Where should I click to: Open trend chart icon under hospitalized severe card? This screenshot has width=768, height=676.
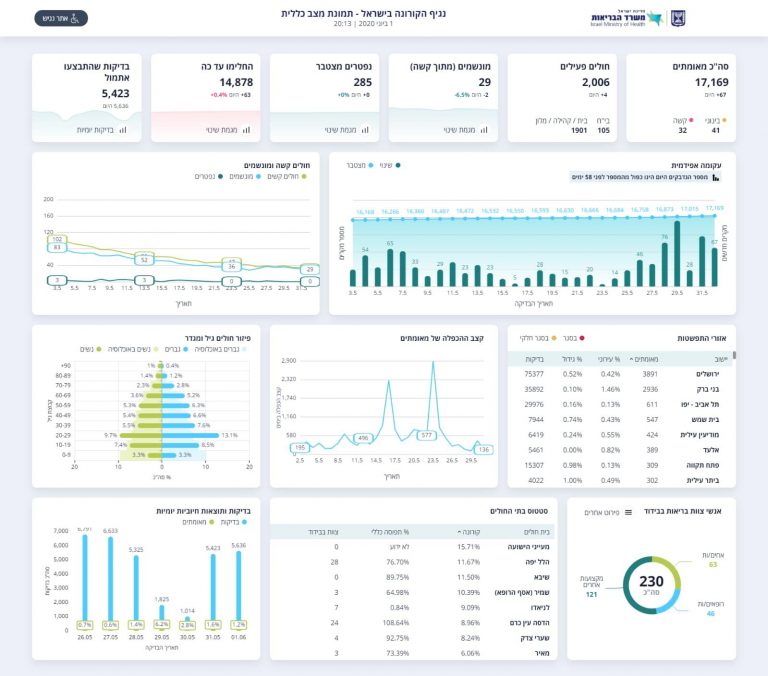point(484,129)
